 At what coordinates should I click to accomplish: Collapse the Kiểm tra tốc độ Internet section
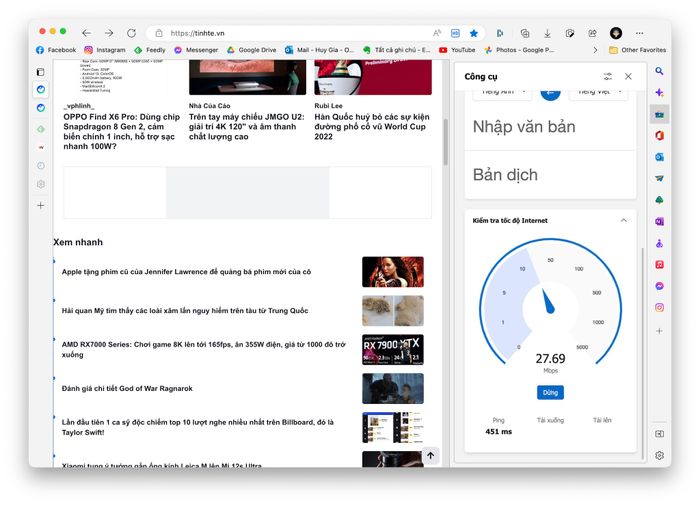click(x=624, y=220)
